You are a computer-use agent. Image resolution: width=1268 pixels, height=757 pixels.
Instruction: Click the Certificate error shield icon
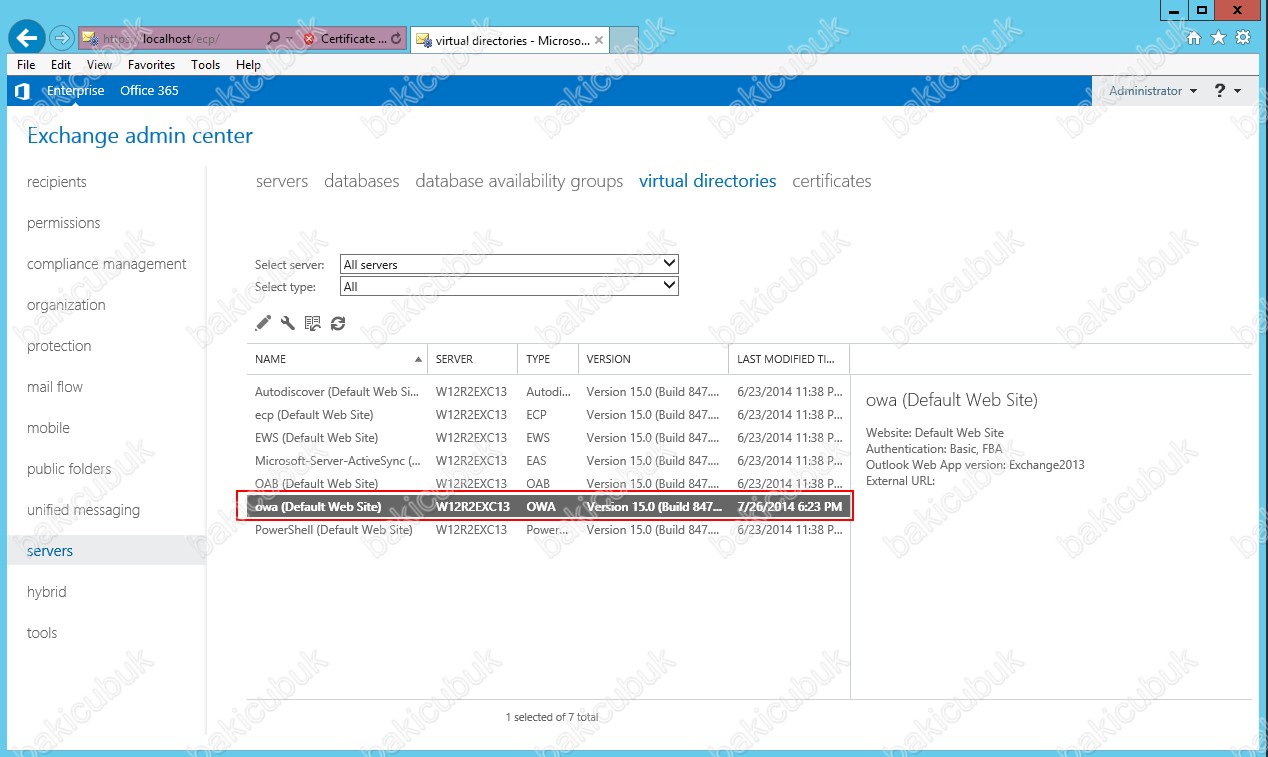[x=309, y=39]
